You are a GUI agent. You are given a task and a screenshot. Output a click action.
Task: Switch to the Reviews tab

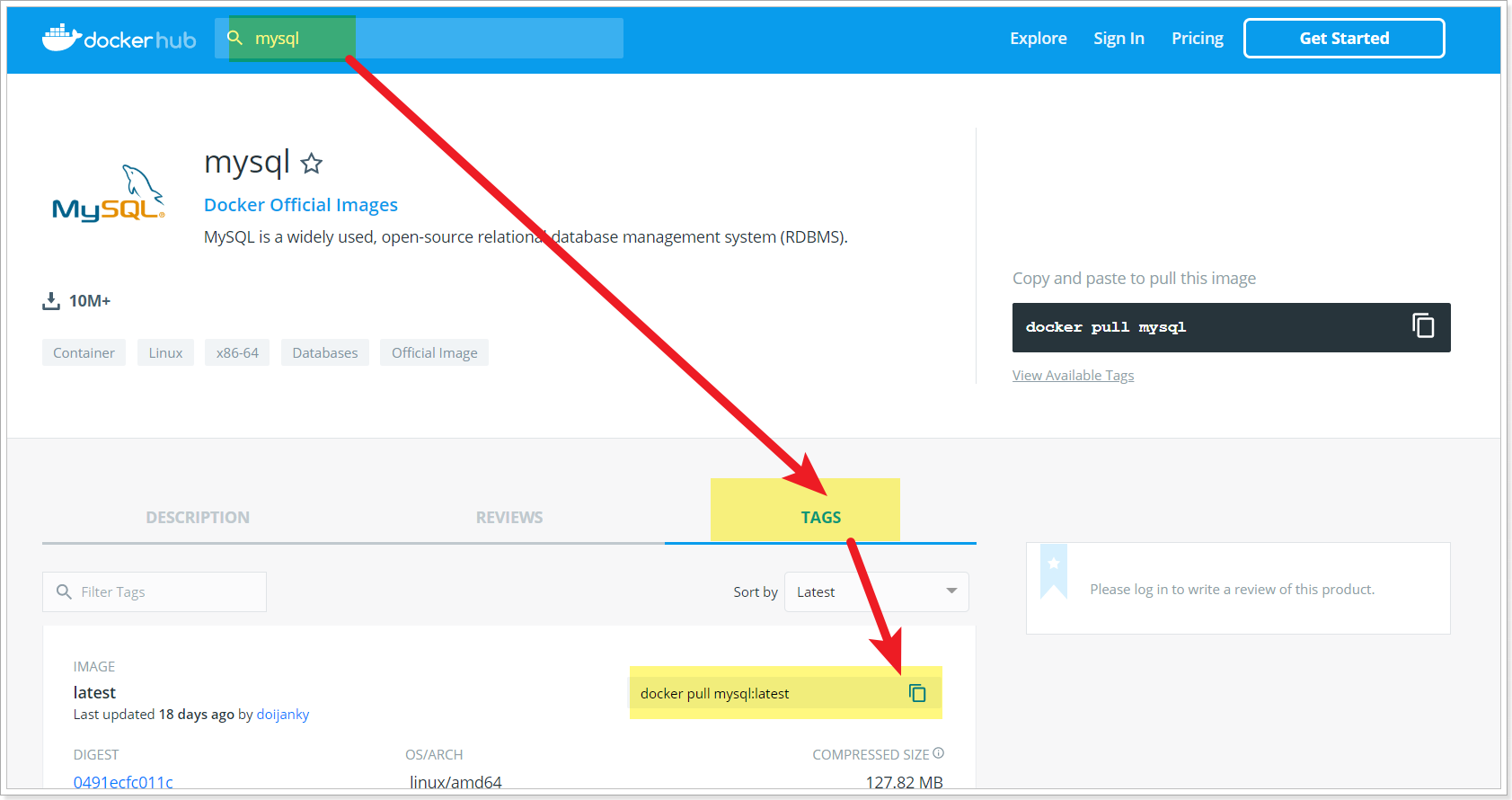coord(509,518)
